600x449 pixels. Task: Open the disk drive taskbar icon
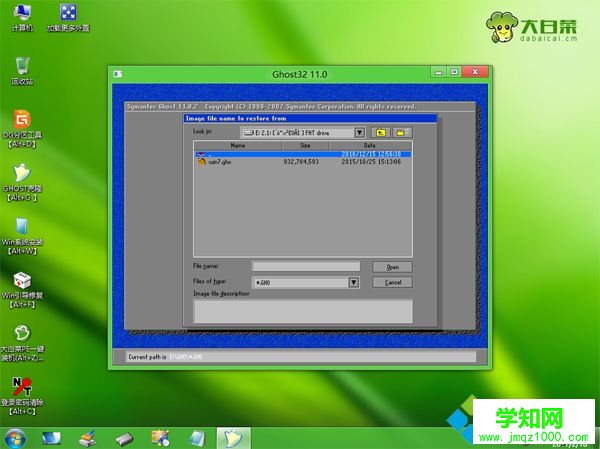[124, 439]
